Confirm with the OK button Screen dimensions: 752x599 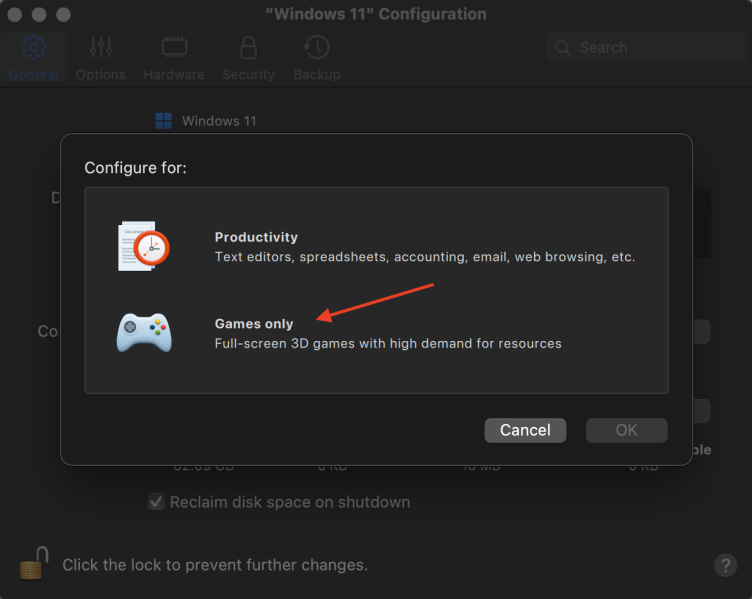point(626,430)
